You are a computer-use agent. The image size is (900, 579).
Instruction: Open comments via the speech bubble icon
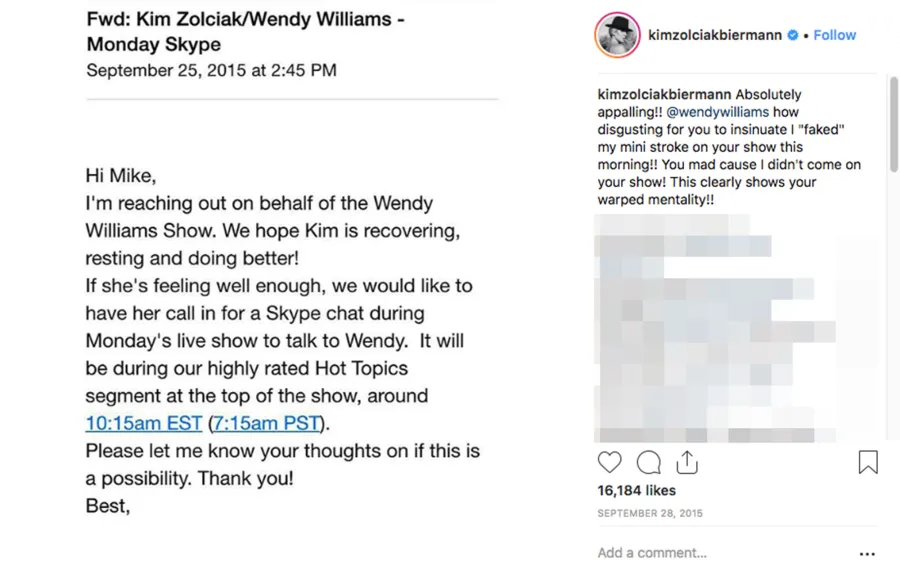pyautogui.click(x=648, y=462)
